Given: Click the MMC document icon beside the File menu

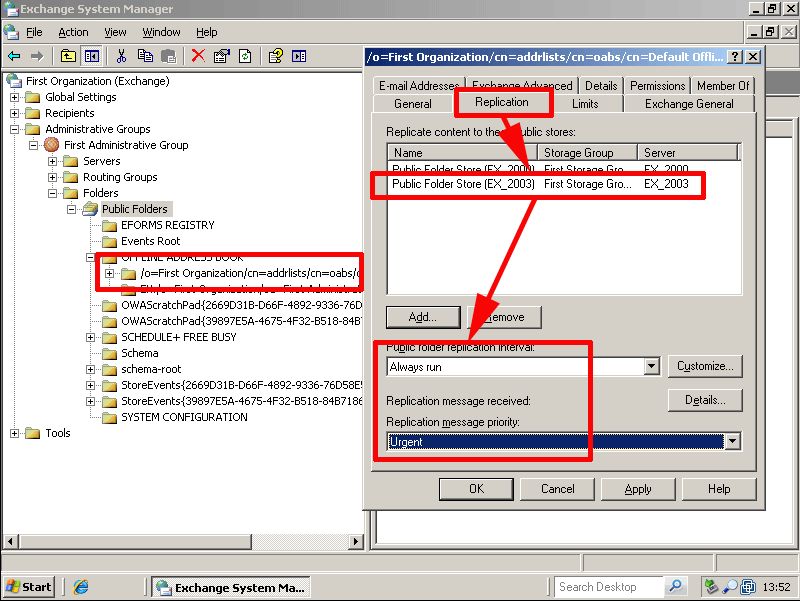Looking at the screenshot, I should tap(11, 32).
